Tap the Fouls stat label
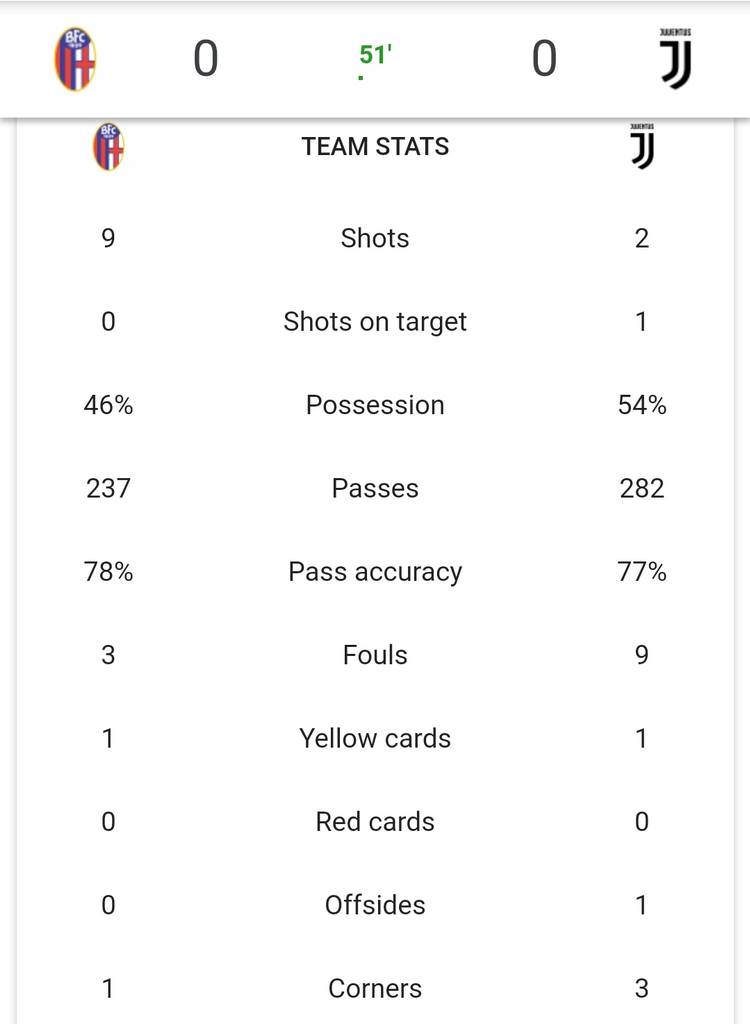The image size is (750, 1024). [375, 655]
